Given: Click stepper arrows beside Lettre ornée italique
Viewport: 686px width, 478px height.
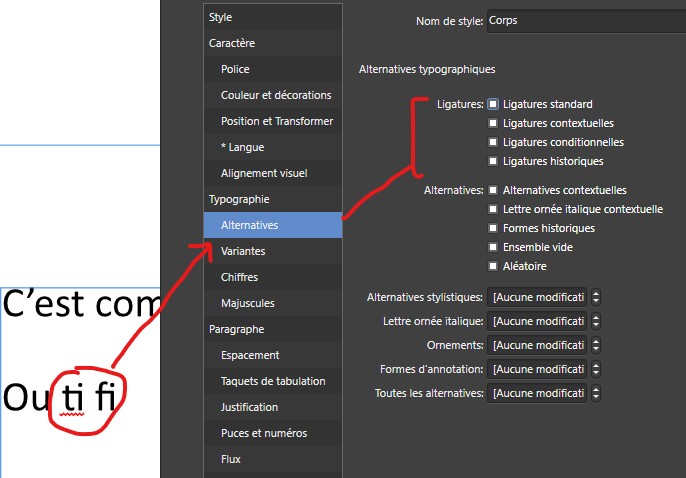Looking at the screenshot, I should click(x=596, y=321).
